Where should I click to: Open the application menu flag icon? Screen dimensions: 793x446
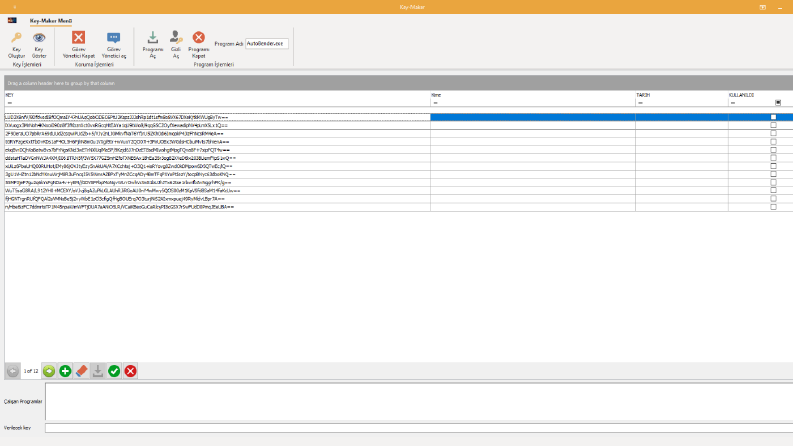click(x=12, y=20)
